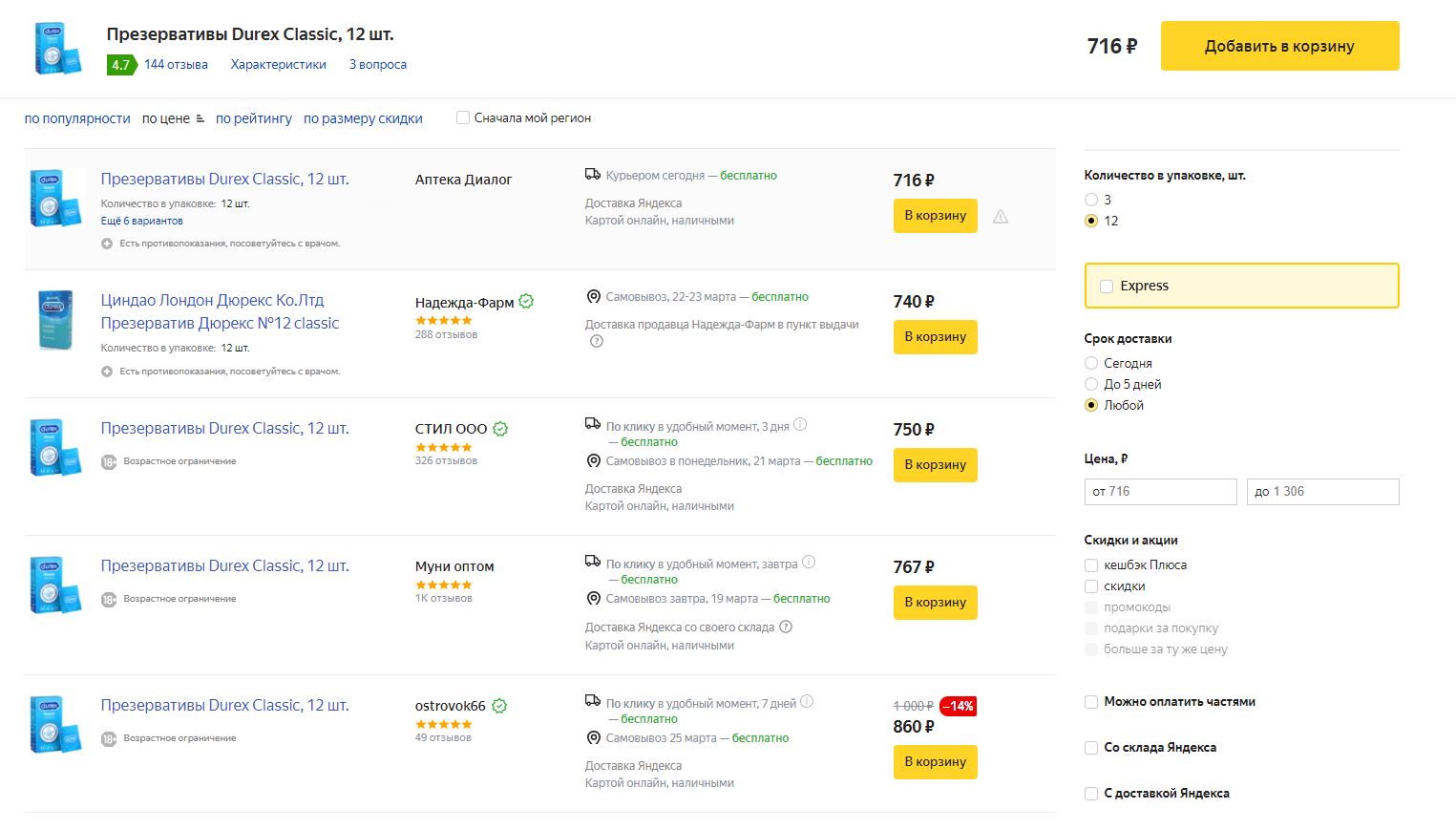Viewport: 1456px width, 830px height.
Task: Add the 767 ₽ Муни оптом offer to cart
Action: tap(935, 603)
